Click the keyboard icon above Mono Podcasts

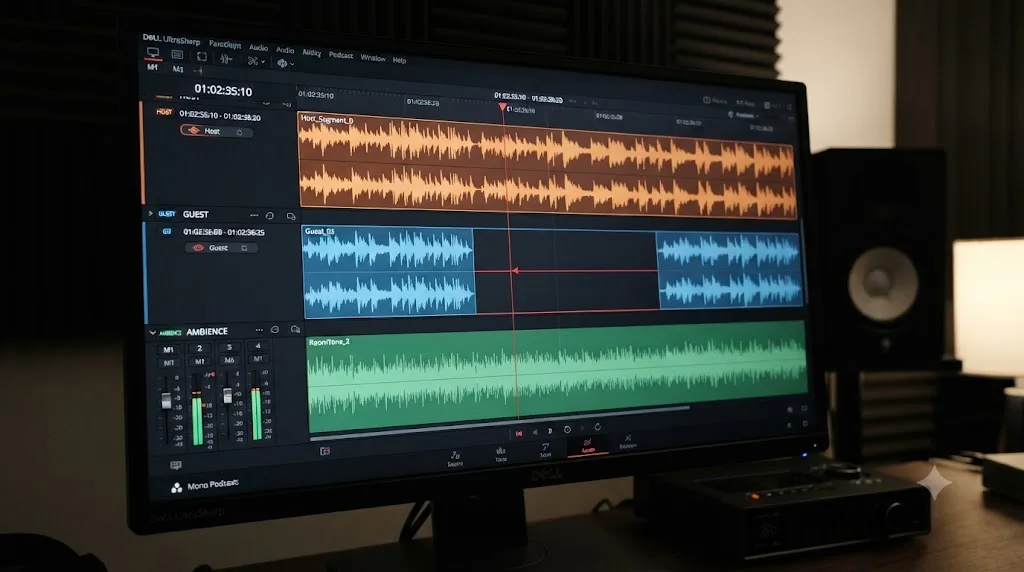pos(176,465)
